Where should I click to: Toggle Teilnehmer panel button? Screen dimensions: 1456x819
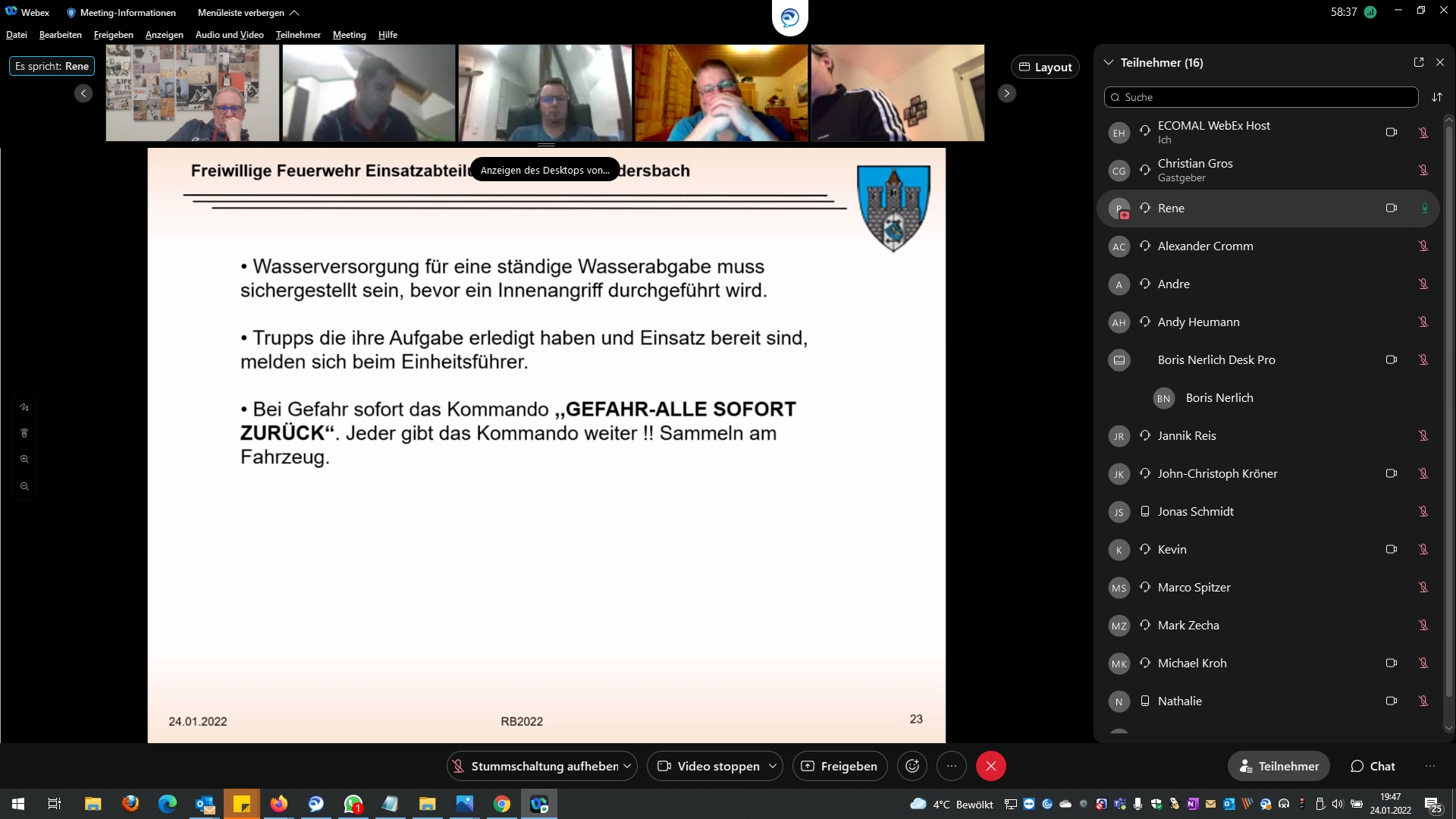(x=1279, y=766)
